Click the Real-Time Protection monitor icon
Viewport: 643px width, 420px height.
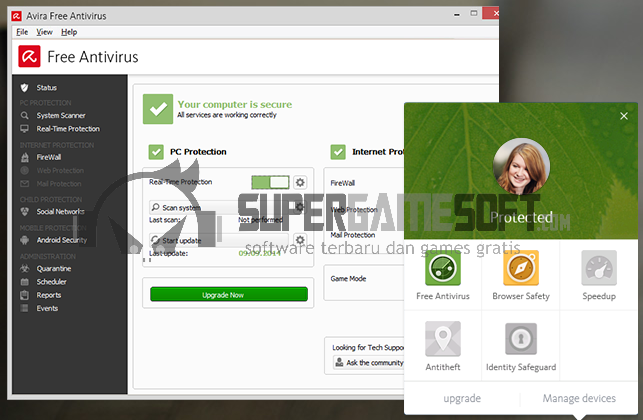(x=25, y=129)
